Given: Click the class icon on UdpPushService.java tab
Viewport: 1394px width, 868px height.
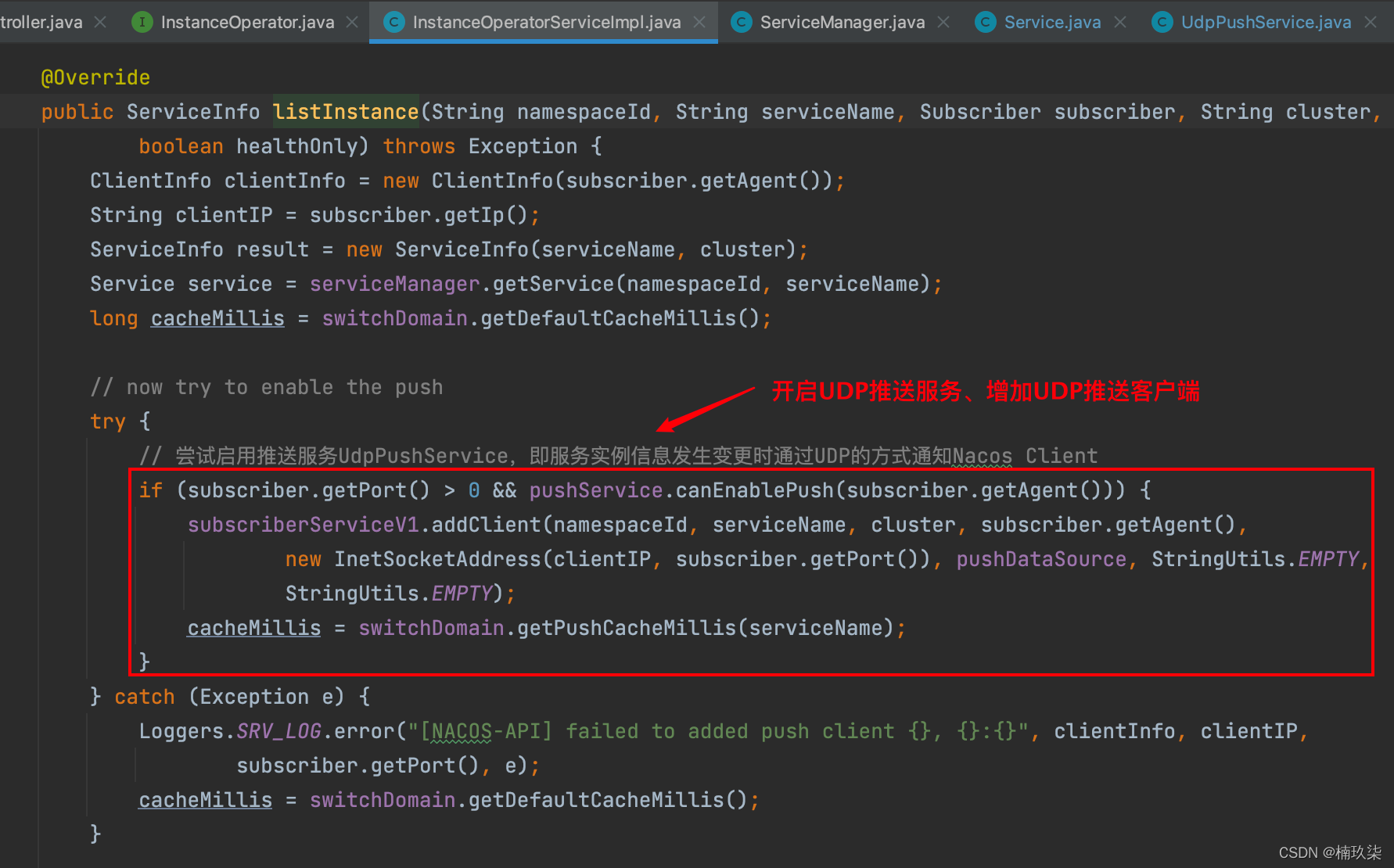Looking at the screenshot, I should [1162, 22].
